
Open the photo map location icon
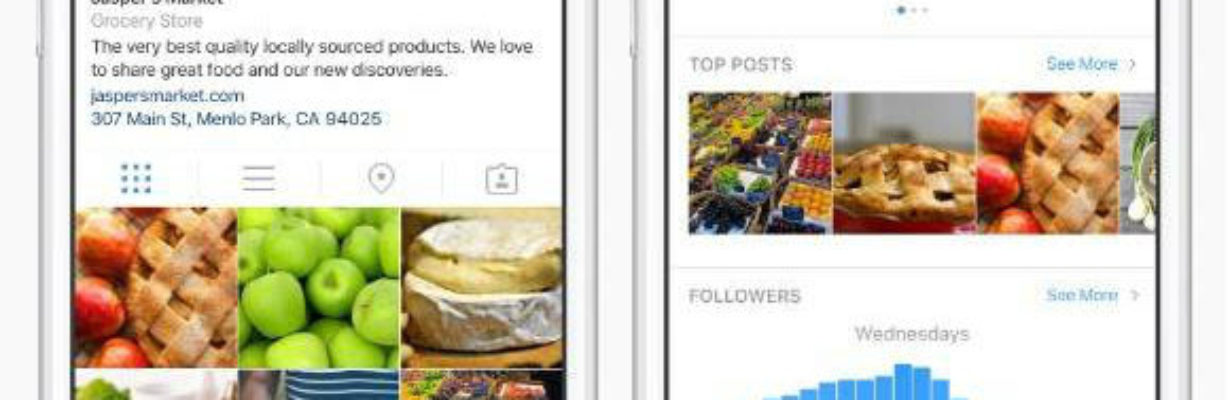[x=381, y=179]
